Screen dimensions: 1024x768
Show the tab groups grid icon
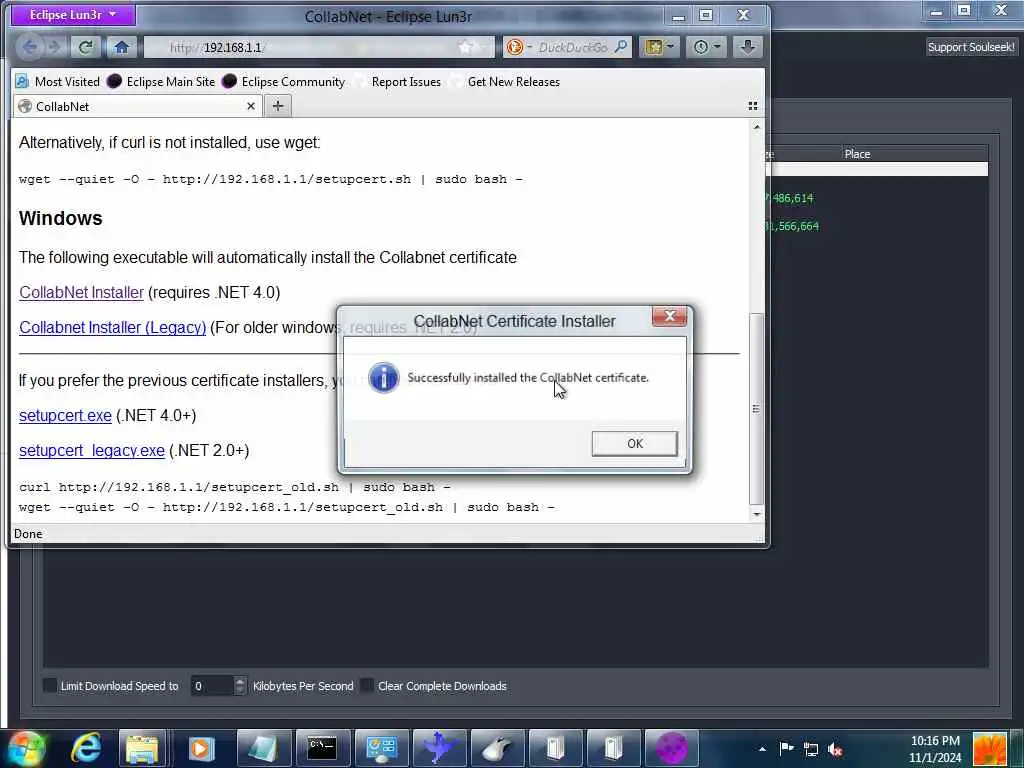(752, 106)
